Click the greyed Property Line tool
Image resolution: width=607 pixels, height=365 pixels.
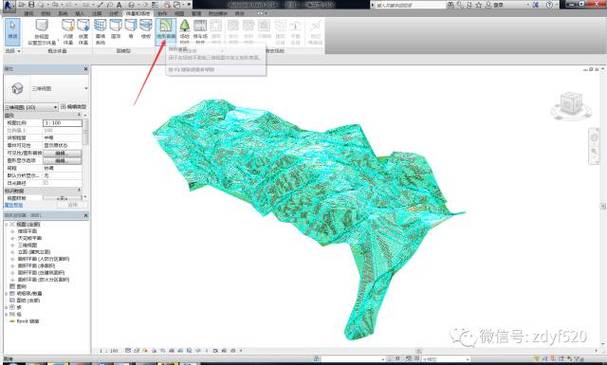280,31
